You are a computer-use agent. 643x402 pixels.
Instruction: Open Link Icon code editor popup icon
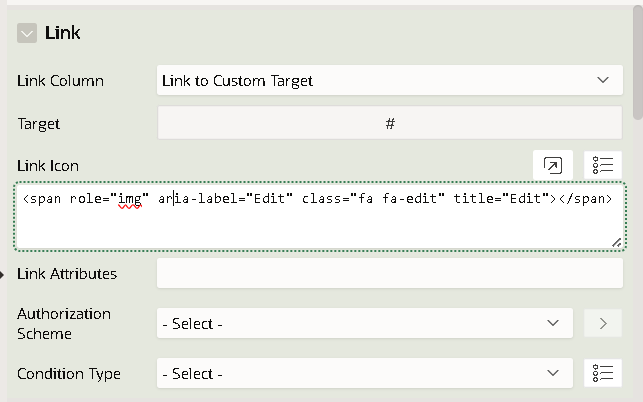point(553,165)
